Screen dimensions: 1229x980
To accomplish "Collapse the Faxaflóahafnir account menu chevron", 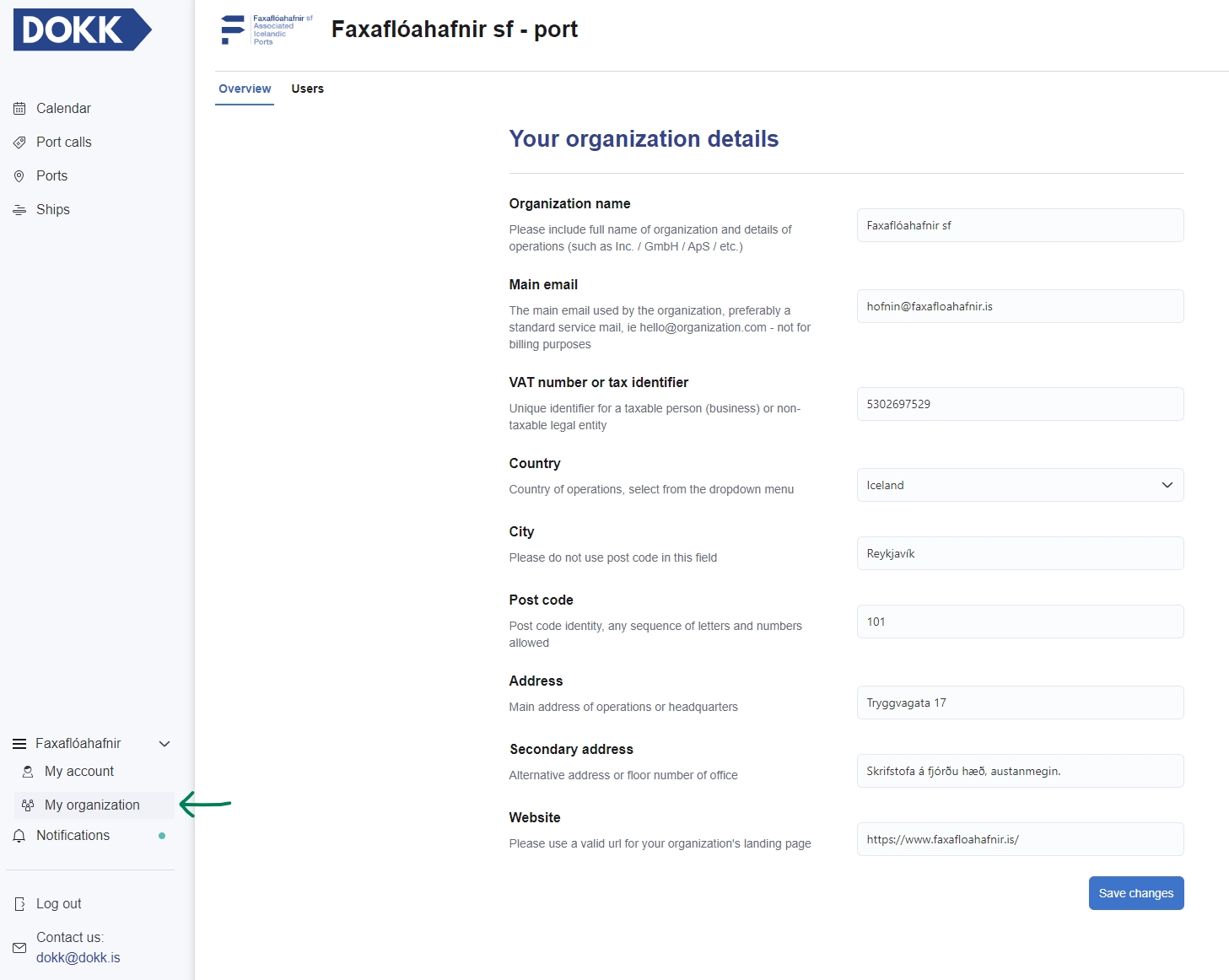I will pos(164,744).
